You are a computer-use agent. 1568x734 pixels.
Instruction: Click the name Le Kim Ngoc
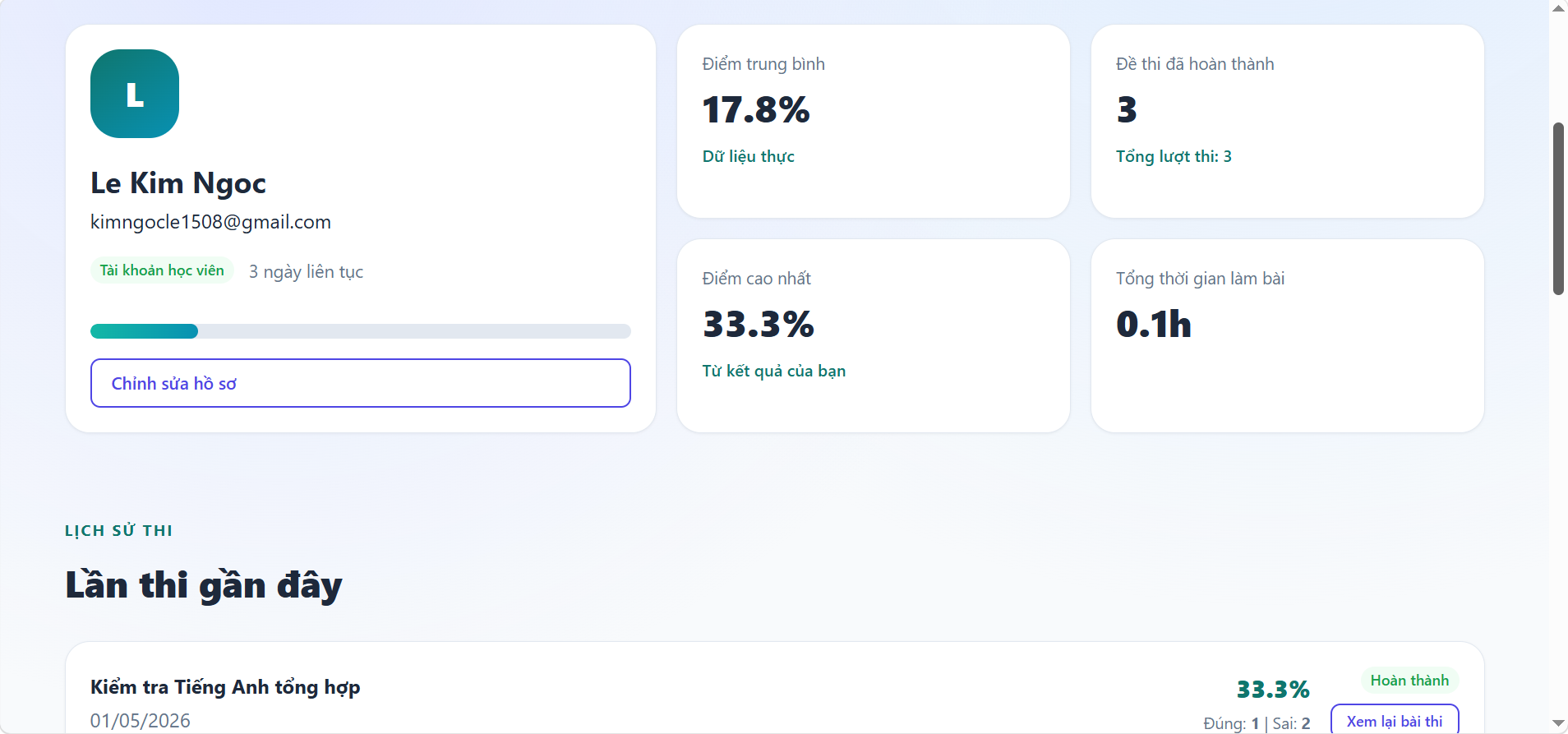[178, 183]
